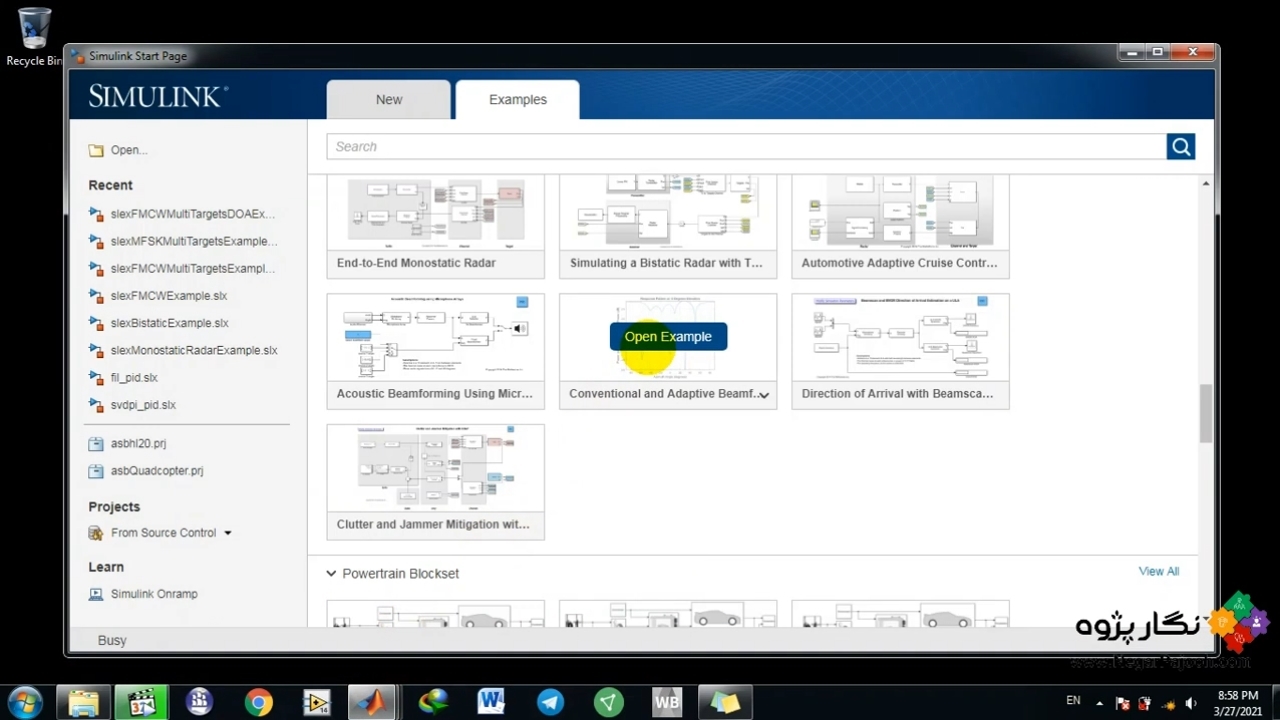Open recent file svdpi_pid.slx
1280x720 pixels.
143,405
